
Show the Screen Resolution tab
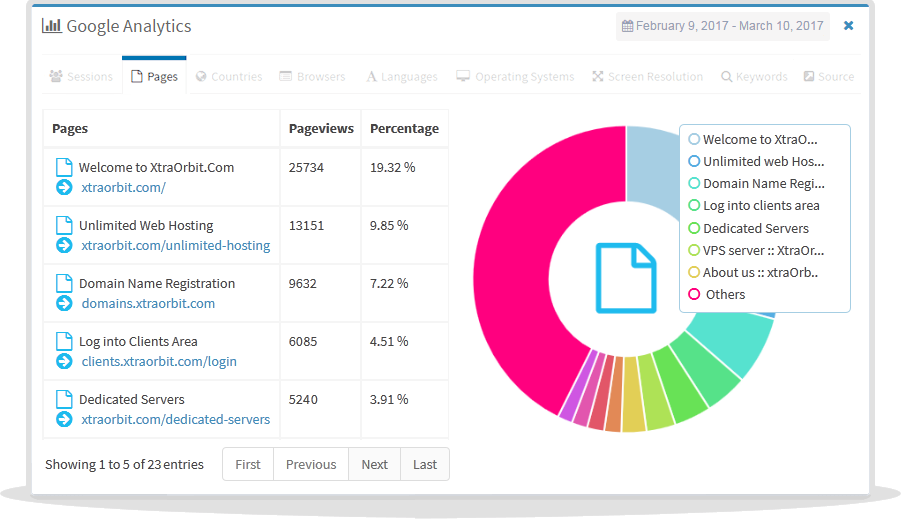pyautogui.click(x=648, y=76)
